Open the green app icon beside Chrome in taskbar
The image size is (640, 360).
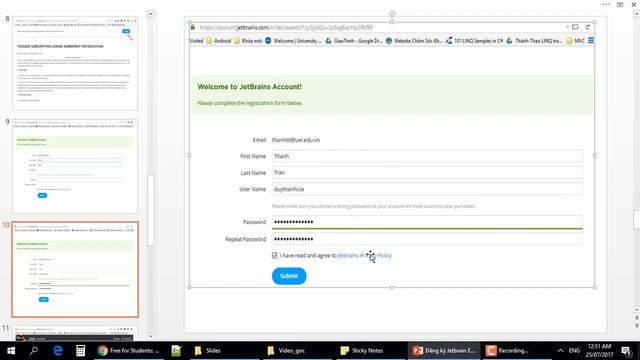176,351
